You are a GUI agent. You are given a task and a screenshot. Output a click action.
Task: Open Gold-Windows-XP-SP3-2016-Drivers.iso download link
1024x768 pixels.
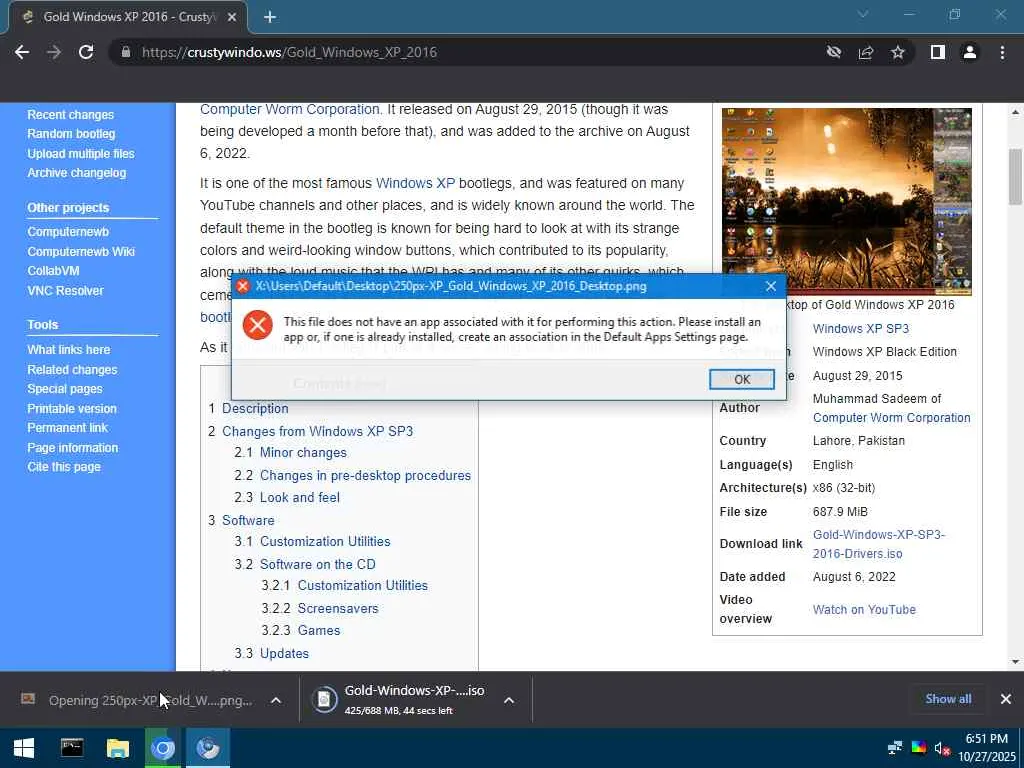coord(878,544)
